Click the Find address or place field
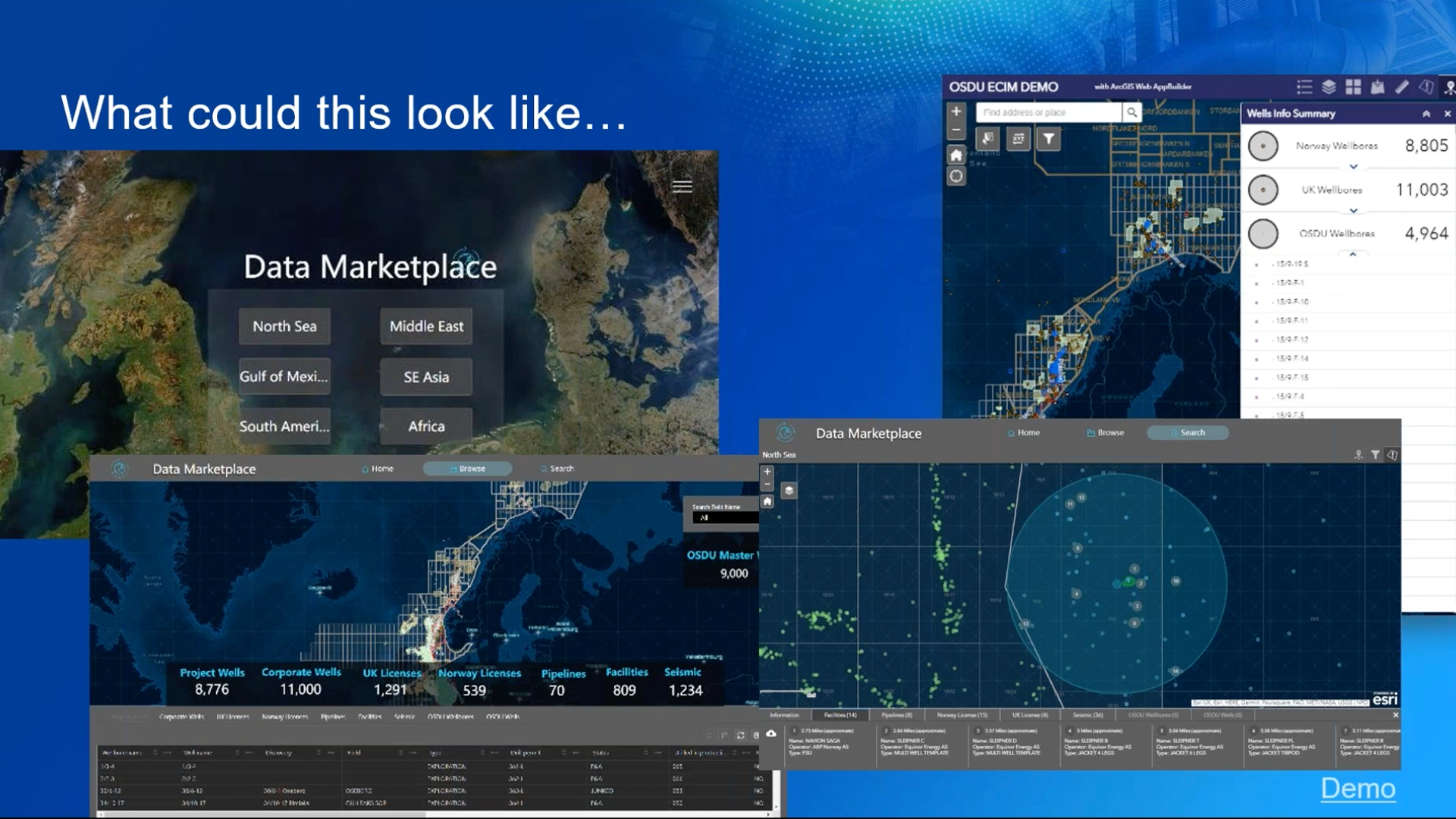The height and width of the screenshot is (819, 1456). click(1048, 112)
